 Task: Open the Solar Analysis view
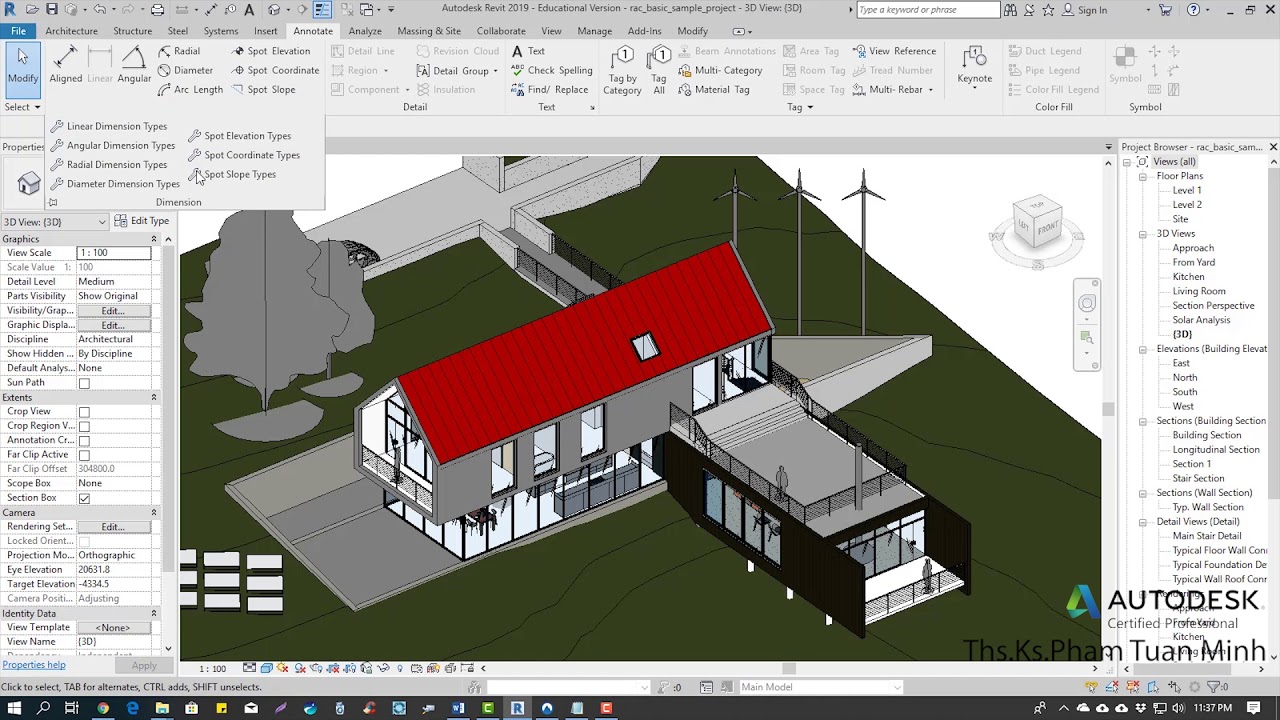[x=1201, y=320]
